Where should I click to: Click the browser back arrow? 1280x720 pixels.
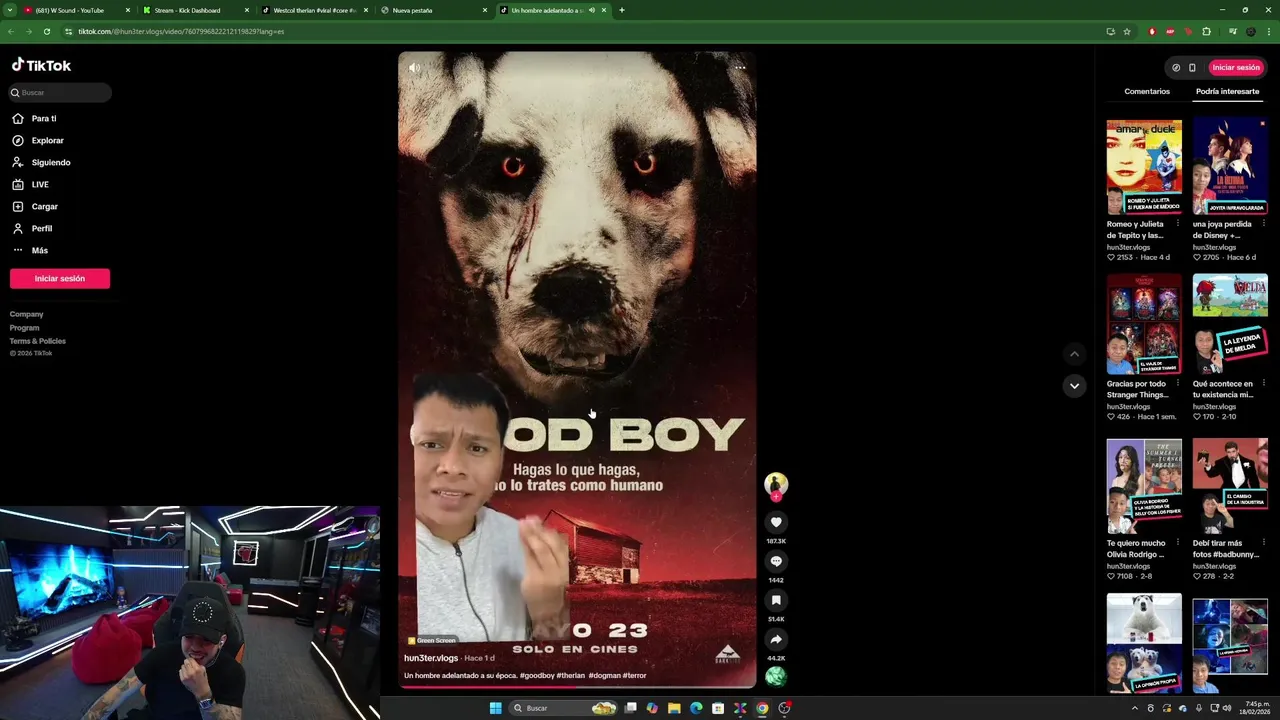11,31
